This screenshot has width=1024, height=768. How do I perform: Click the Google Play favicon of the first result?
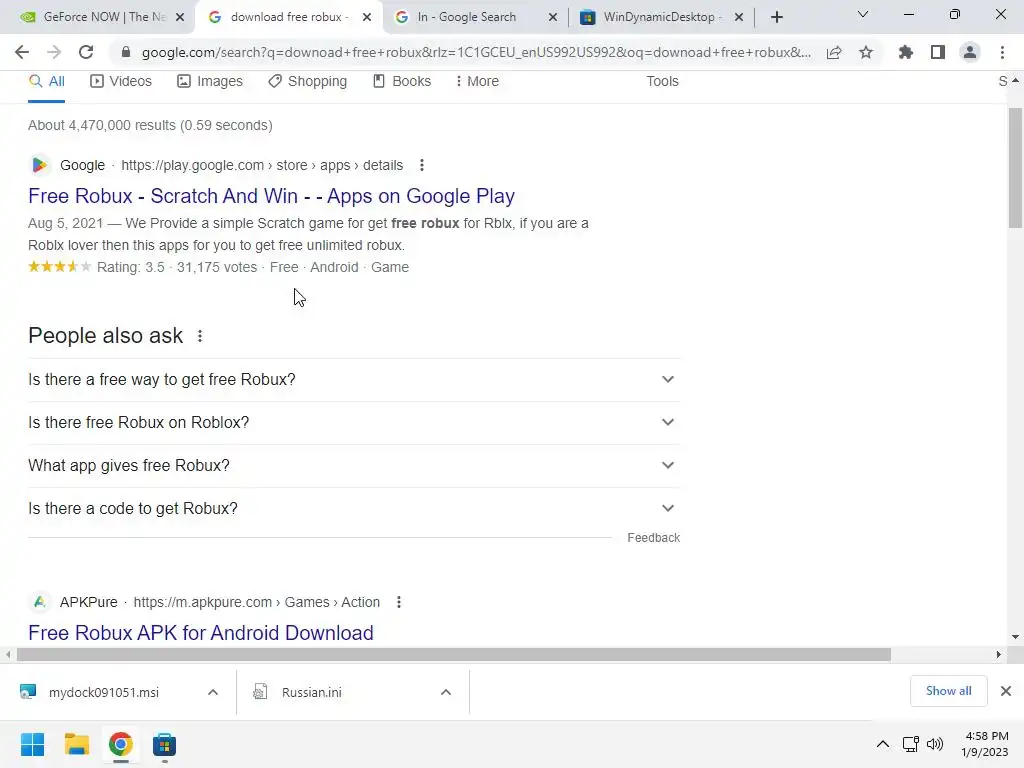pyautogui.click(x=39, y=165)
